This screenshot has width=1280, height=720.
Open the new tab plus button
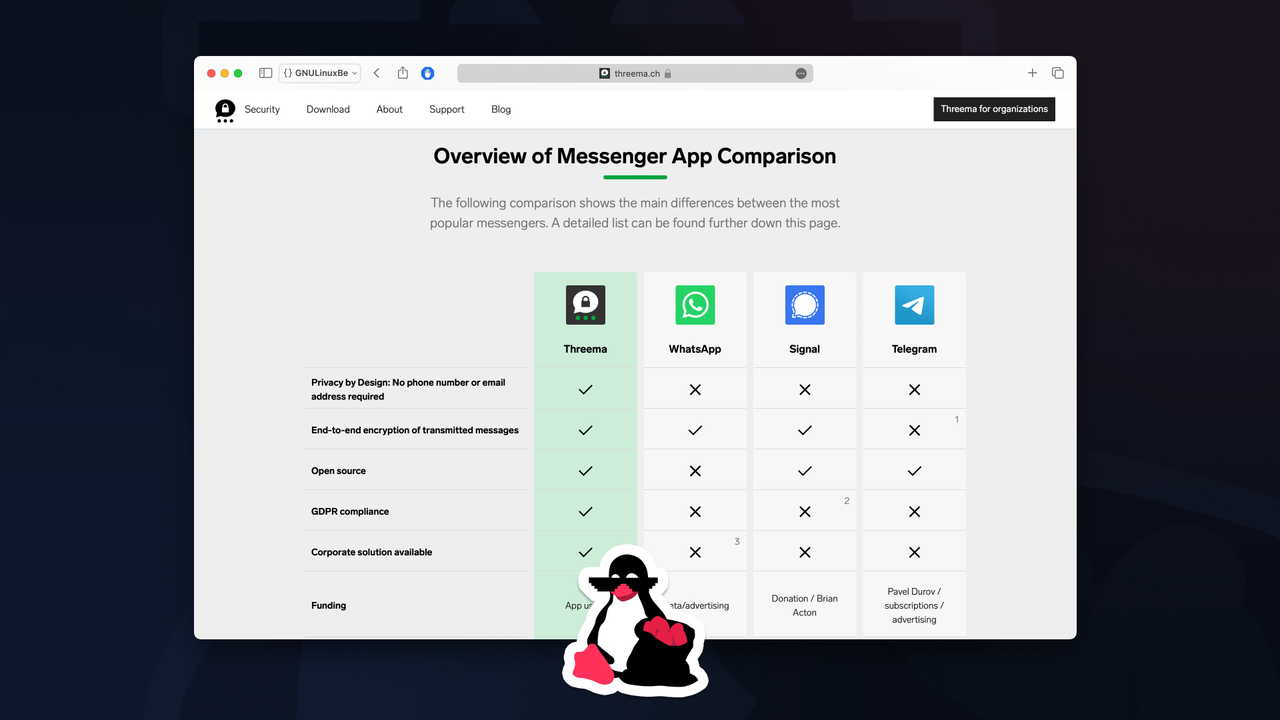(x=1033, y=73)
